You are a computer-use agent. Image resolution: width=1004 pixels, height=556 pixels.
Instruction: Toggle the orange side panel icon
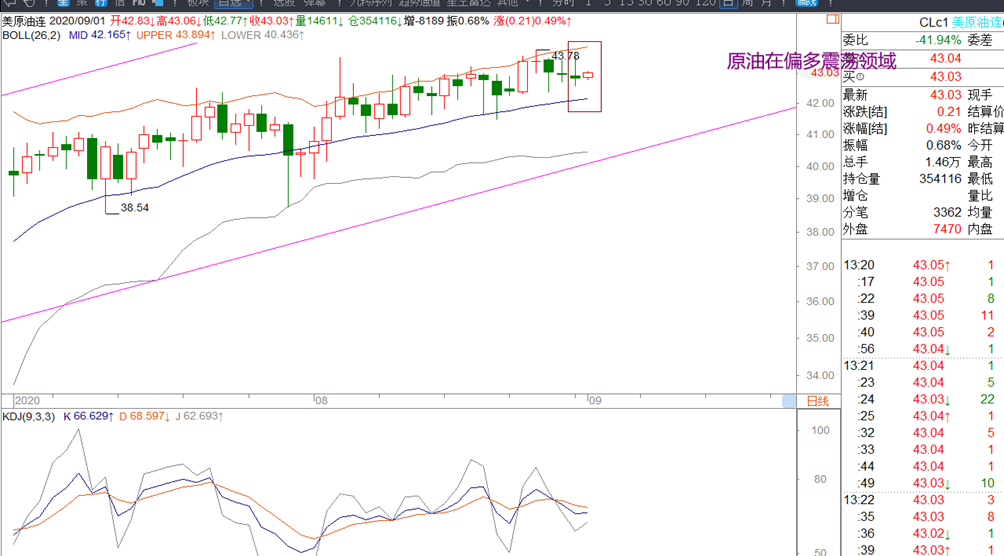tap(832, 19)
